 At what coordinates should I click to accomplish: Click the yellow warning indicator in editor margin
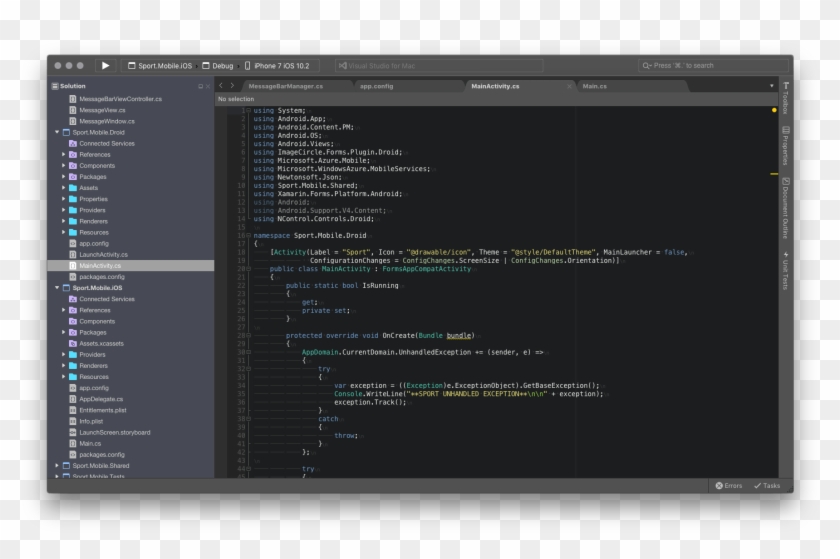774,110
